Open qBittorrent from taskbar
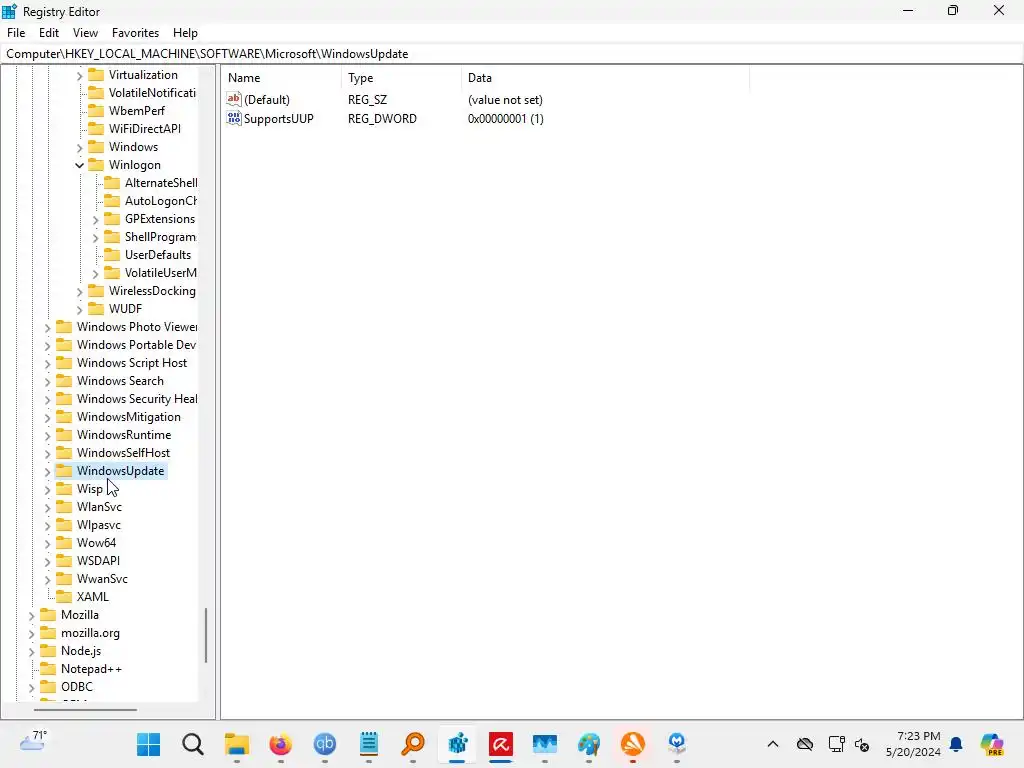The height and width of the screenshot is (768, 1024). click(x=325, y=744)
